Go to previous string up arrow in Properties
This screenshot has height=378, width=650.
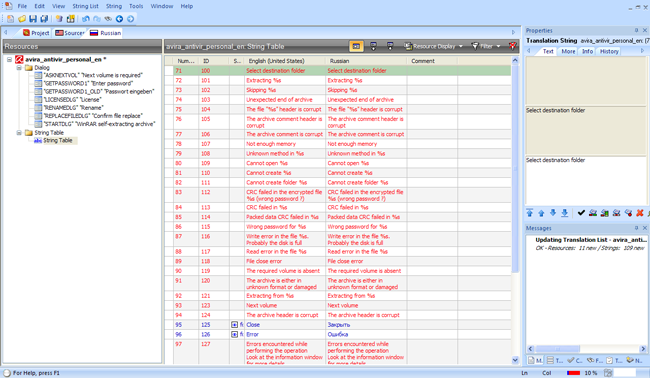pyautogui.click(x=541, y=213)
